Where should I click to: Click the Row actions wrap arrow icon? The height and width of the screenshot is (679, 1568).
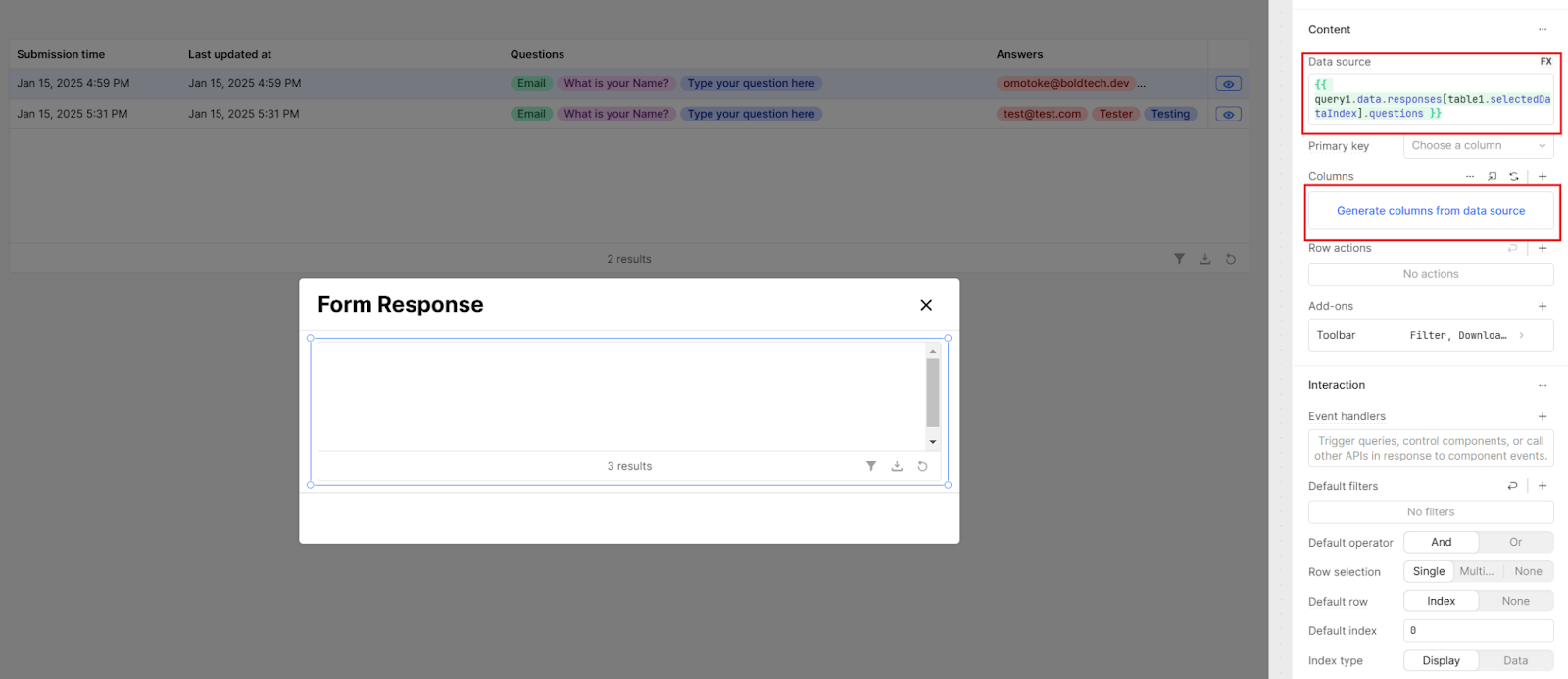[1512, 249]
